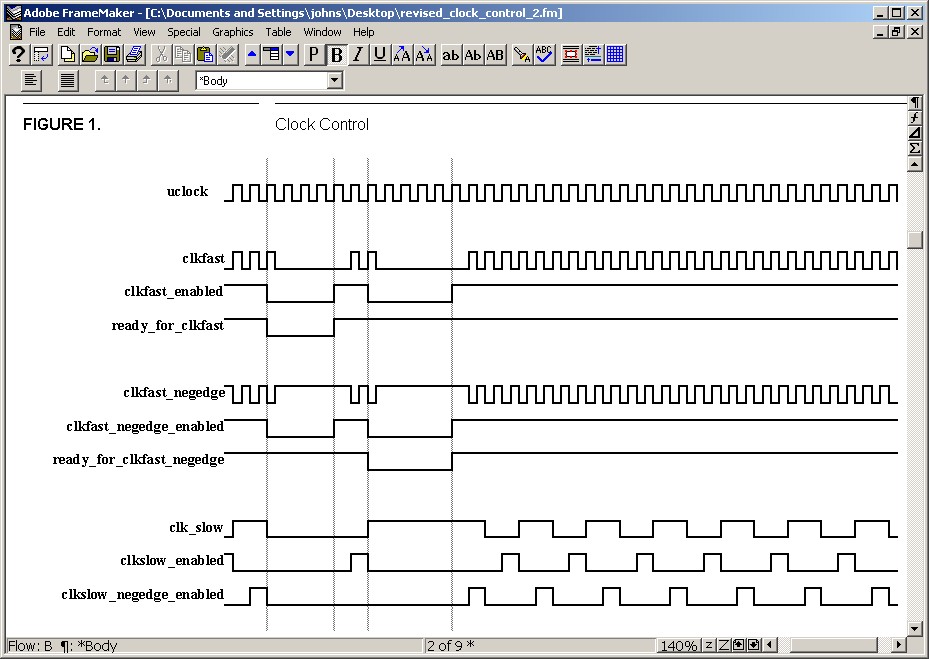
Task: Open the Graphics menu
Action: click(233, 32)
